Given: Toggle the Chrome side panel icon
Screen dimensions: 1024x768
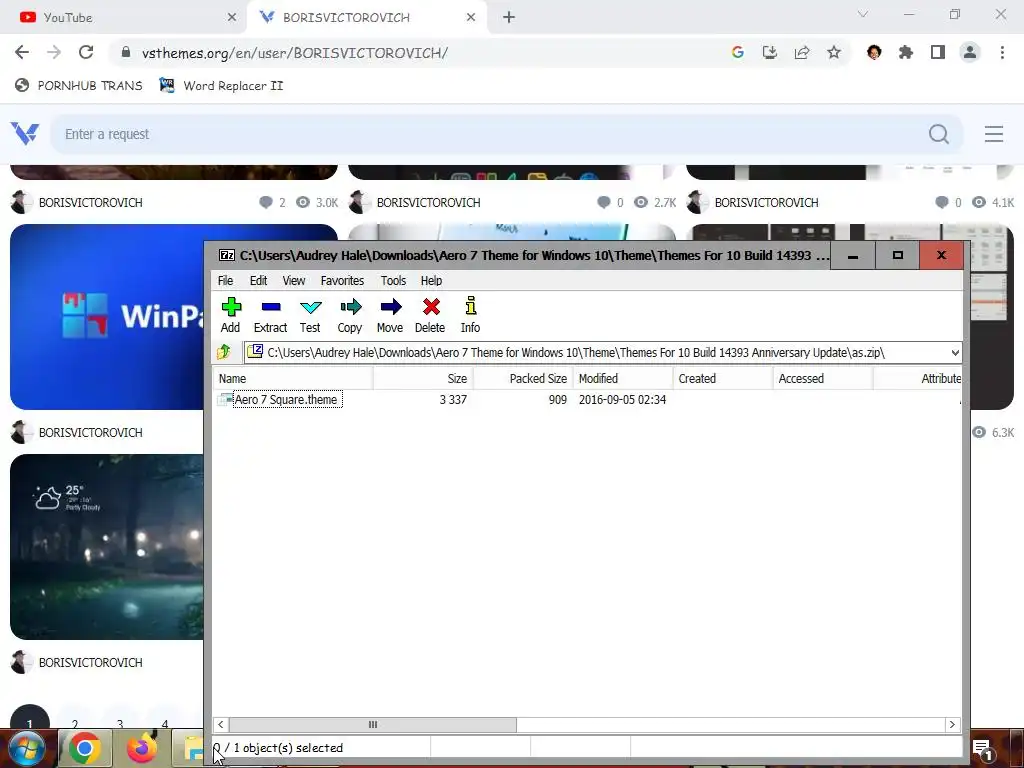Looking at the screenshot, I should click(x=938, y=53).
